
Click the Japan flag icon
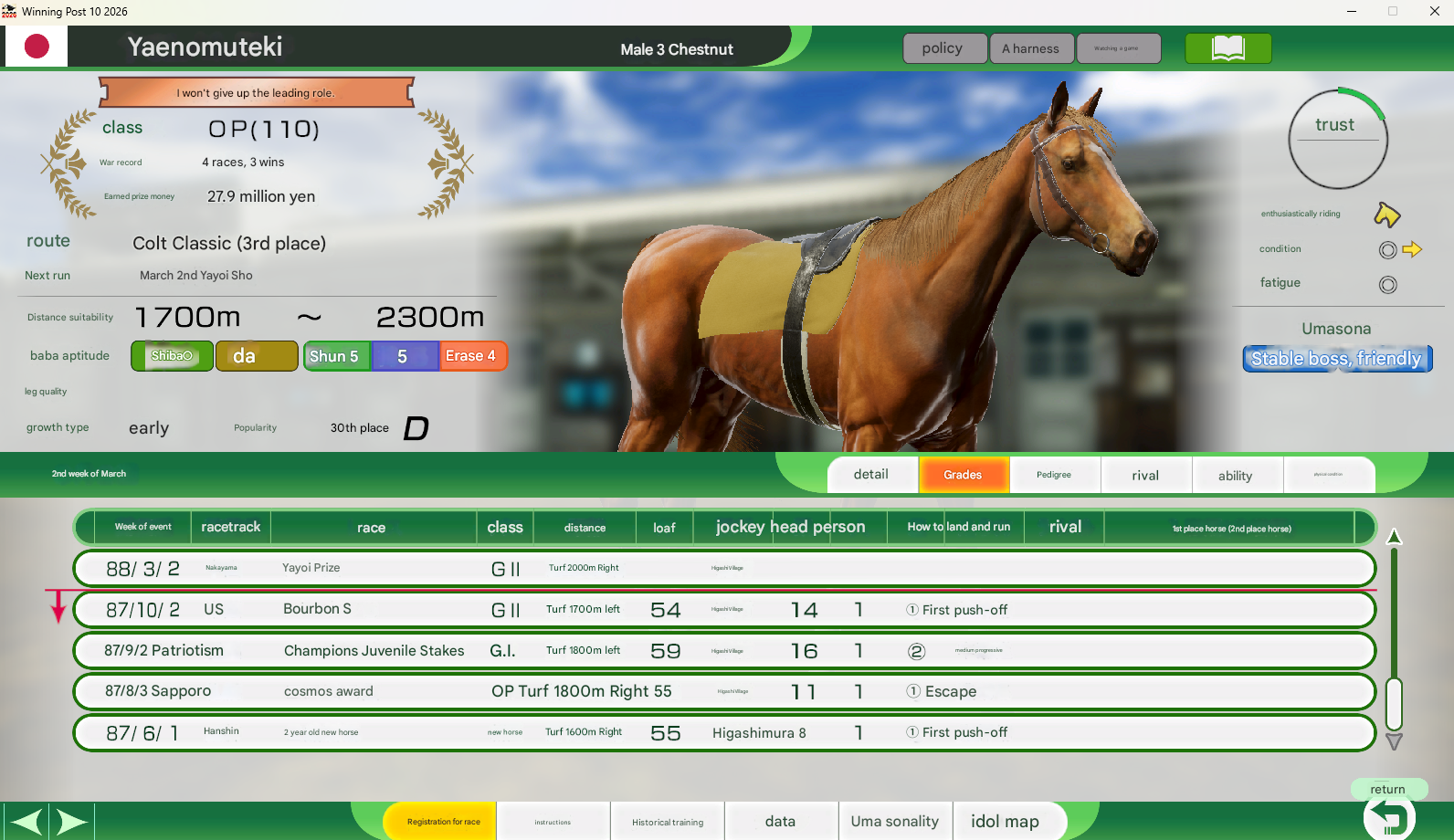coord(37,47)
